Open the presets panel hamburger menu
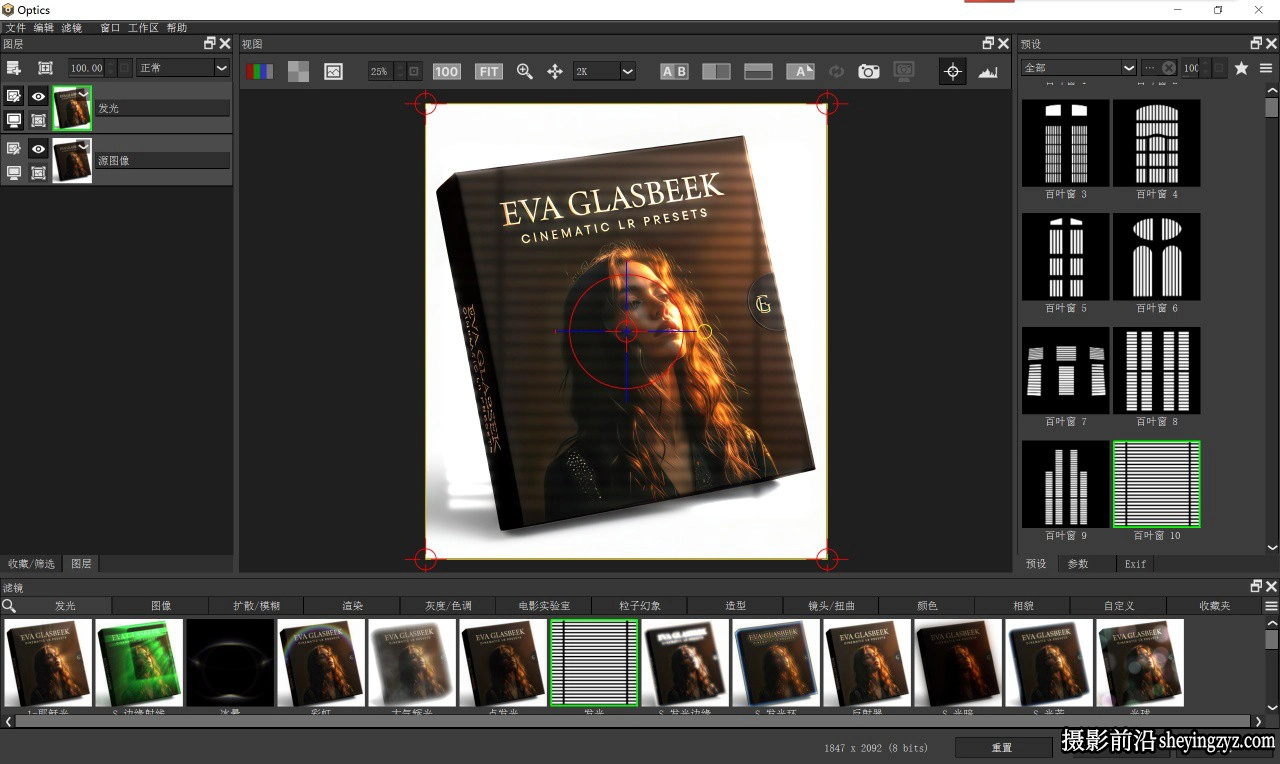Viewport: 1280px width, 764px height. [x=1266, y=68]
